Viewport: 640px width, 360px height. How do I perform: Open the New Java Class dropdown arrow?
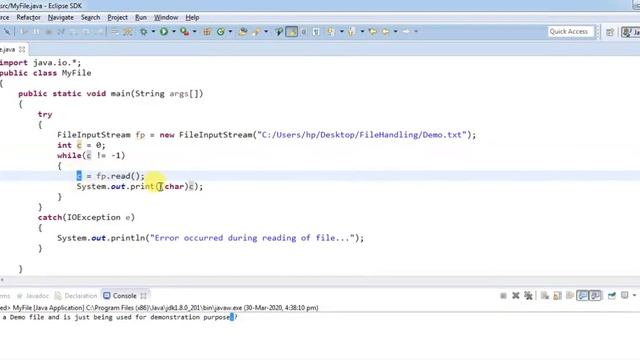point(230,31)
